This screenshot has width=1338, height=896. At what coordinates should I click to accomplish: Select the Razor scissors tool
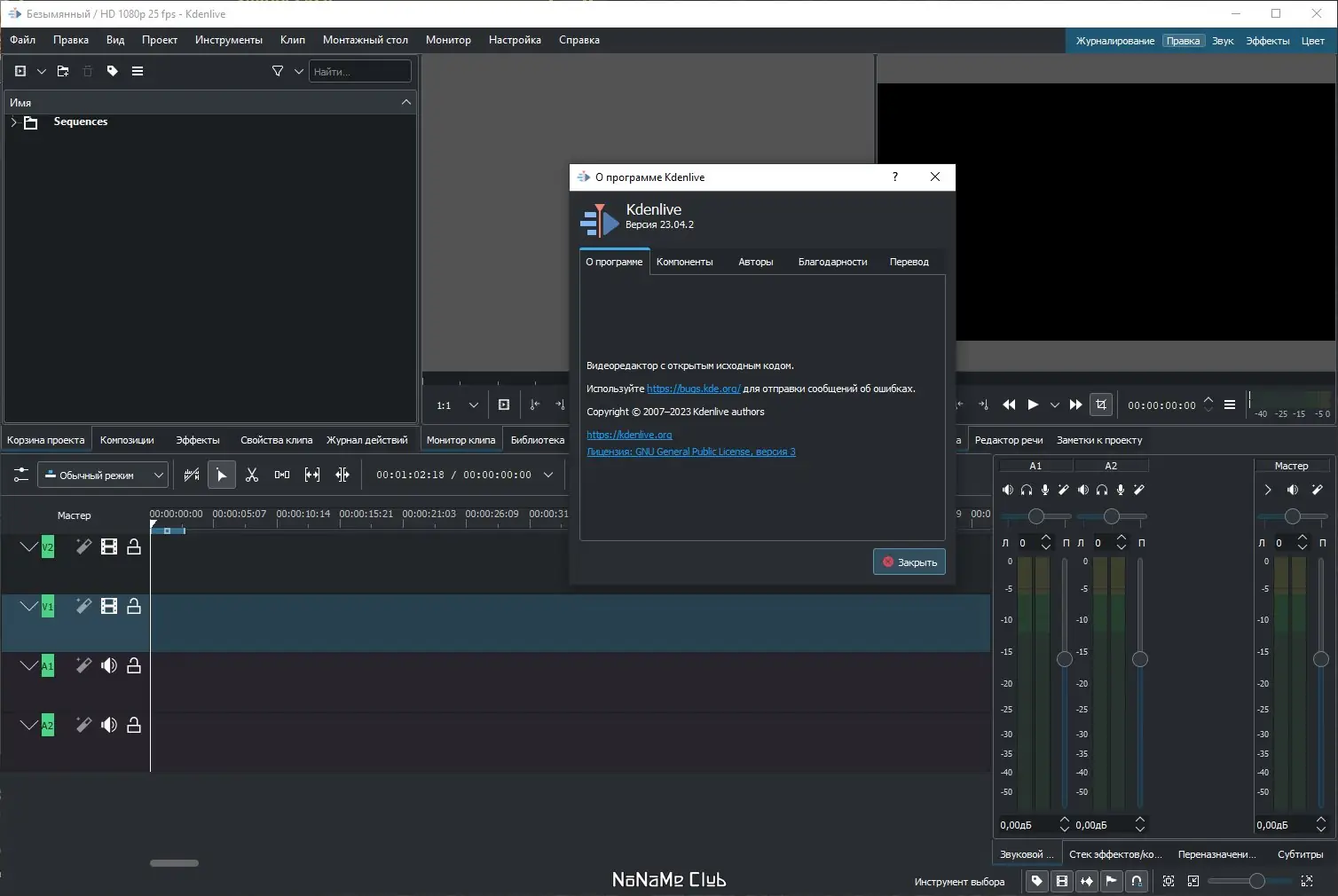click(x=252, y=475)
